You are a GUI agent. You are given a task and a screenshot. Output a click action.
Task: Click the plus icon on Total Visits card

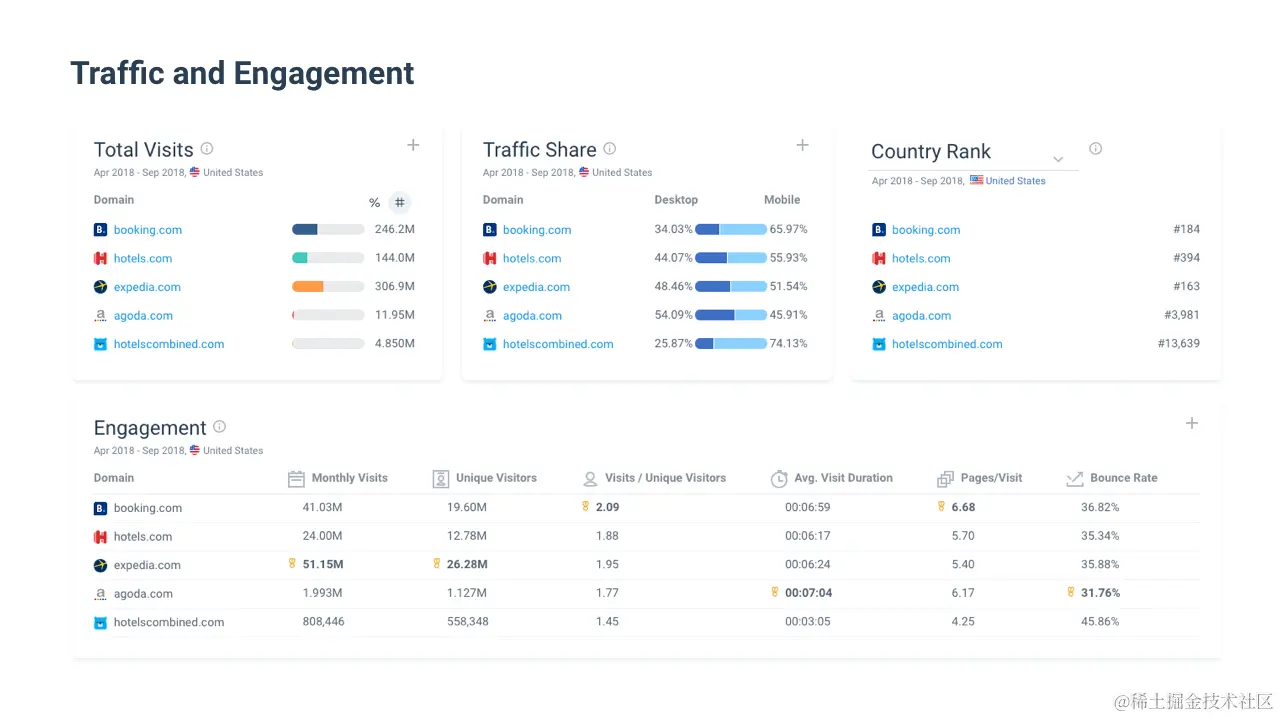(x=413, y=145)
